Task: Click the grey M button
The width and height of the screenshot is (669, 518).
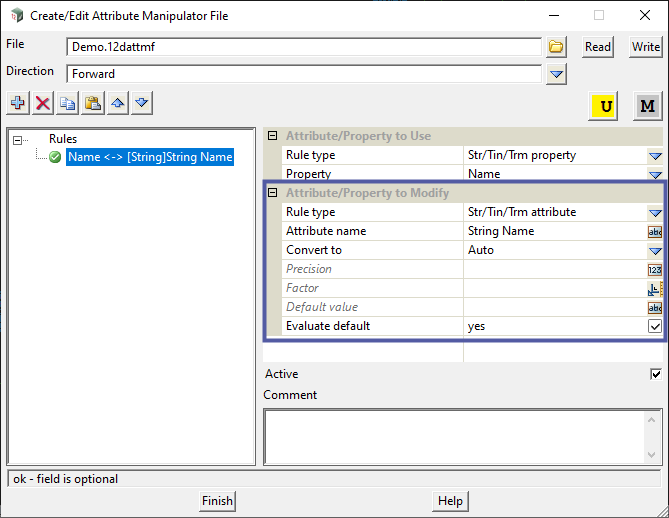Action: coord(647,106)
